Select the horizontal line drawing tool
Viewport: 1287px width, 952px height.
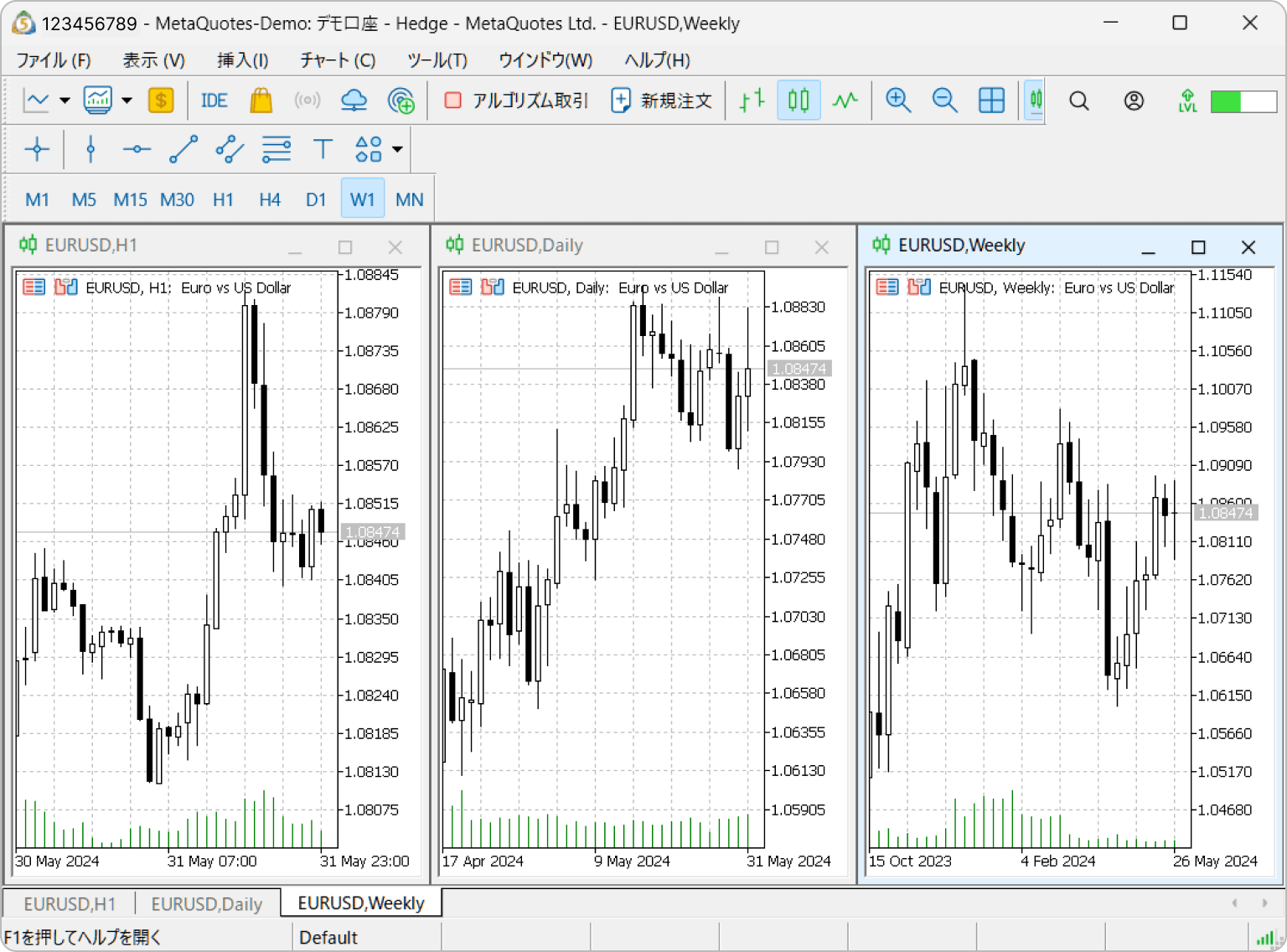137,150
